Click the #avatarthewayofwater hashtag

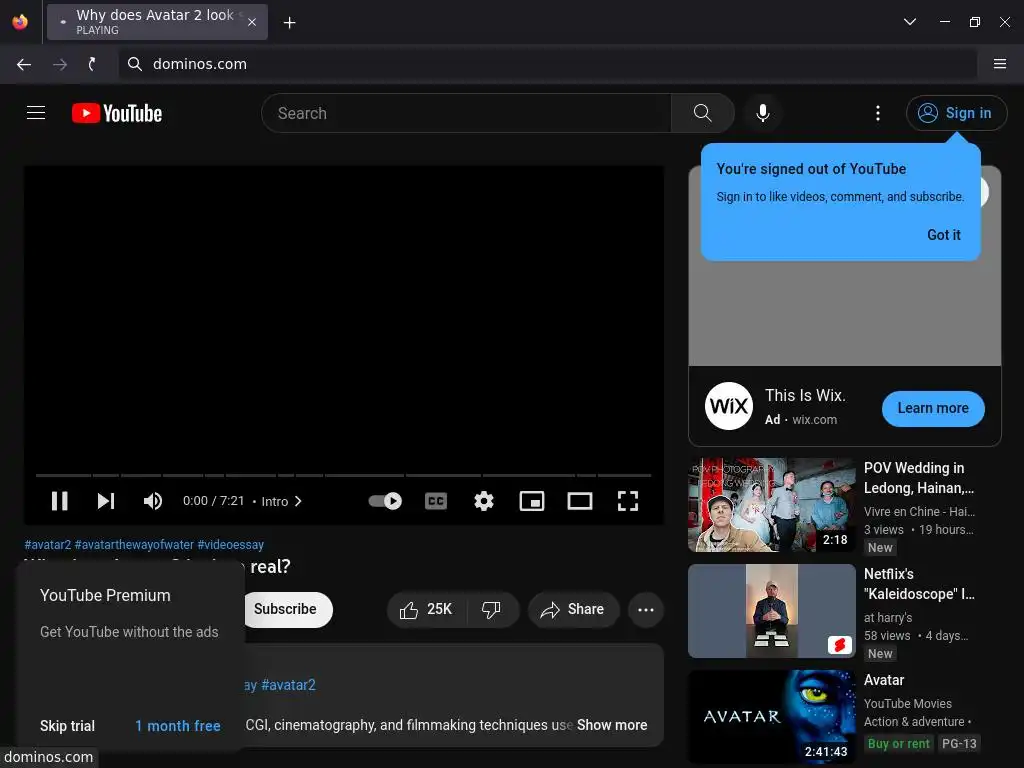click(134, 545)
